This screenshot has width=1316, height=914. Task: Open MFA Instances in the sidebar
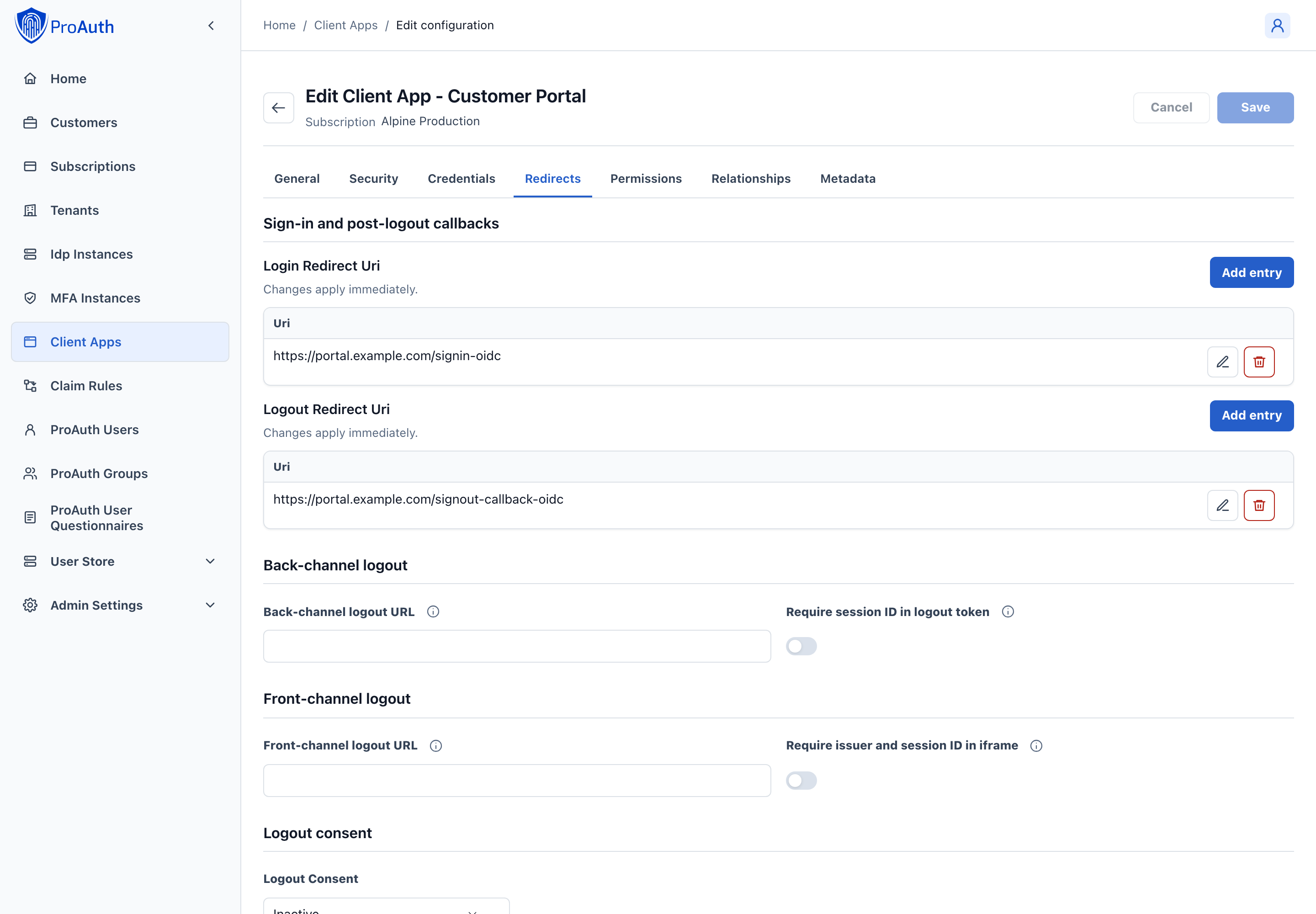(x=120, y=298)
